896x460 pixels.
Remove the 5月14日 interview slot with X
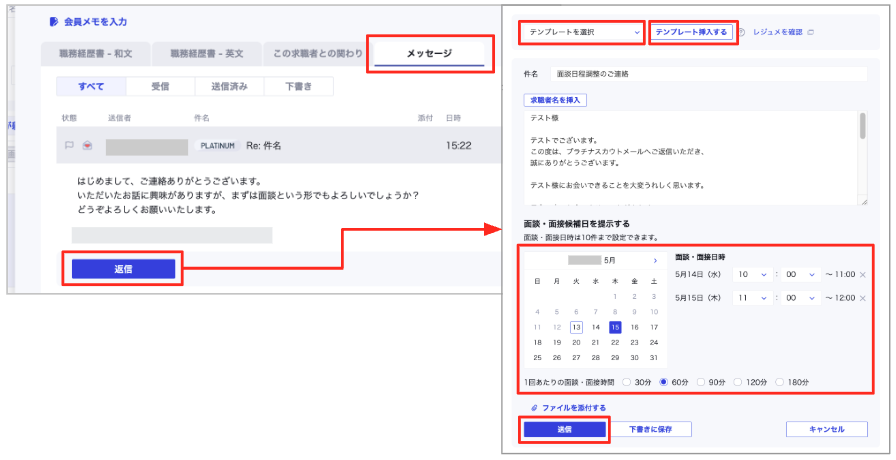click(x=863, y=274)
